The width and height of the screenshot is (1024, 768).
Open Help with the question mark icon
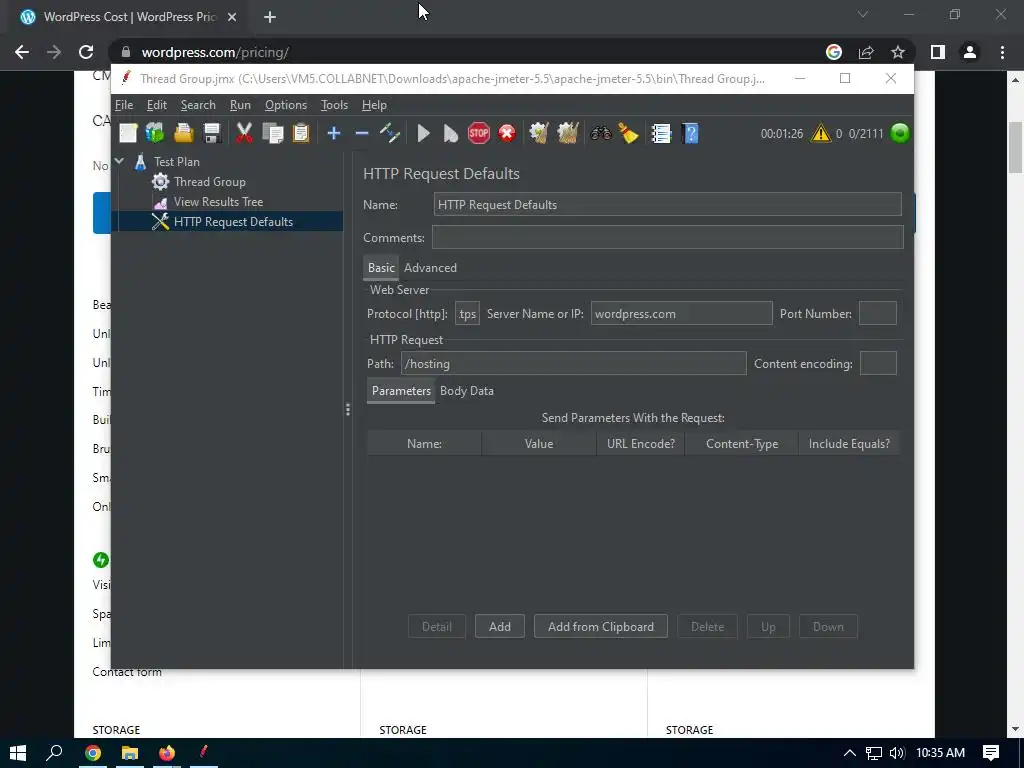(690, 133)
